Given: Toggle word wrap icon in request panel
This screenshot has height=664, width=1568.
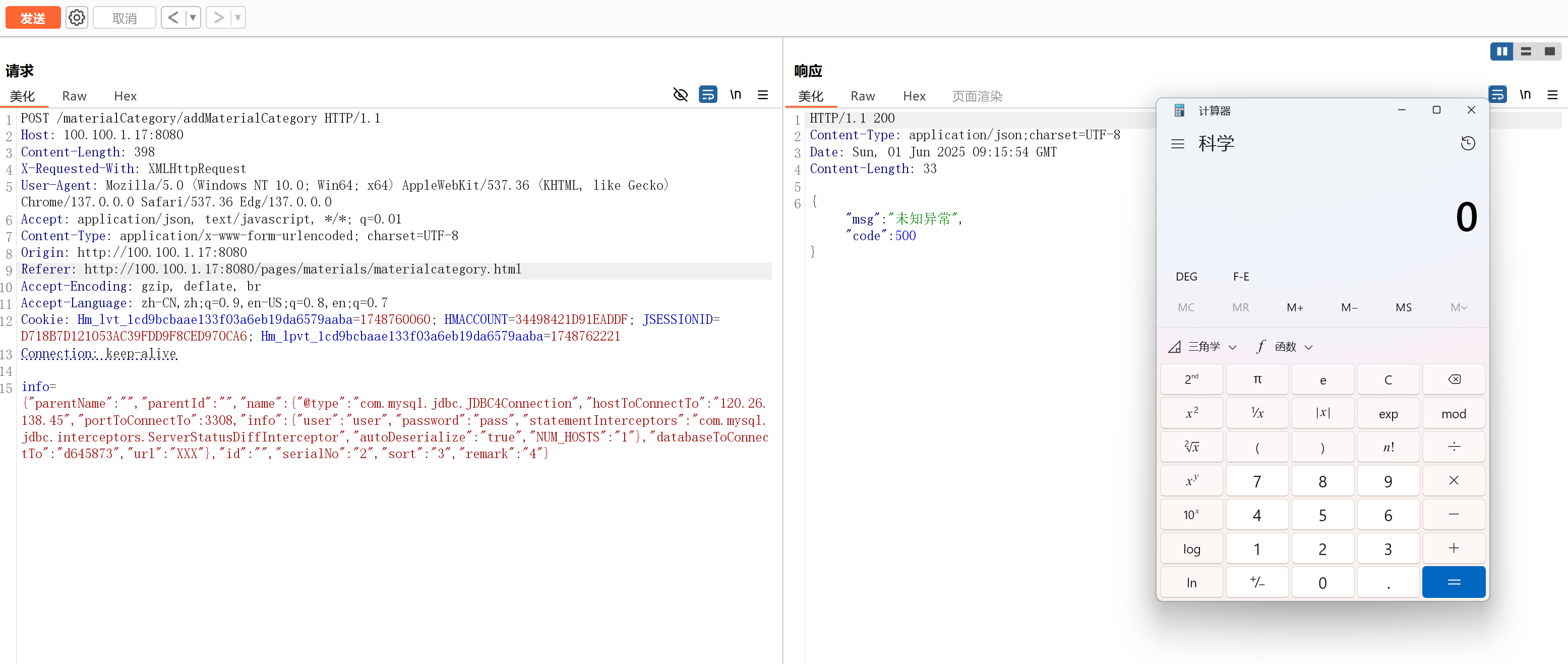Looking at the screenshot, I should pyautogui.click(x=708, y=95).
